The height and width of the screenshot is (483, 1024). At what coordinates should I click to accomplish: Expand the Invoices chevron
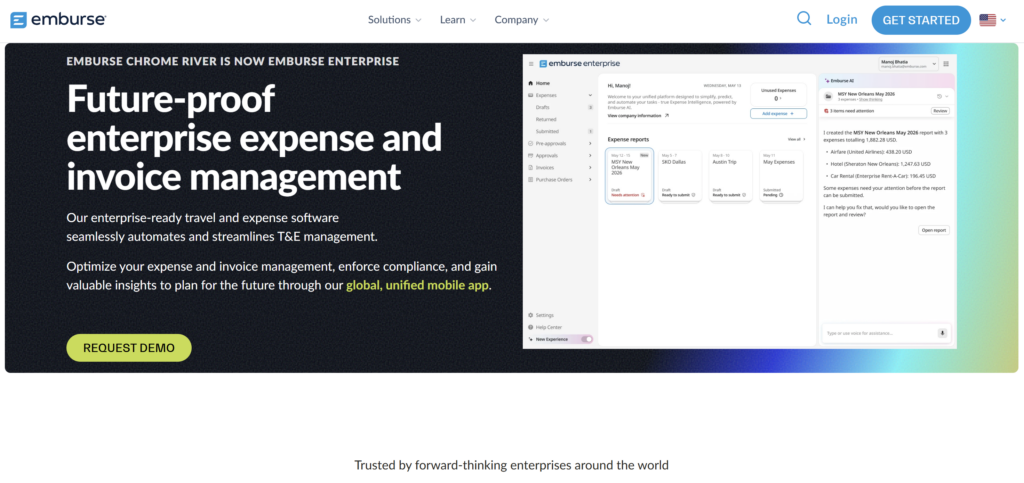(x=590, y=168)
